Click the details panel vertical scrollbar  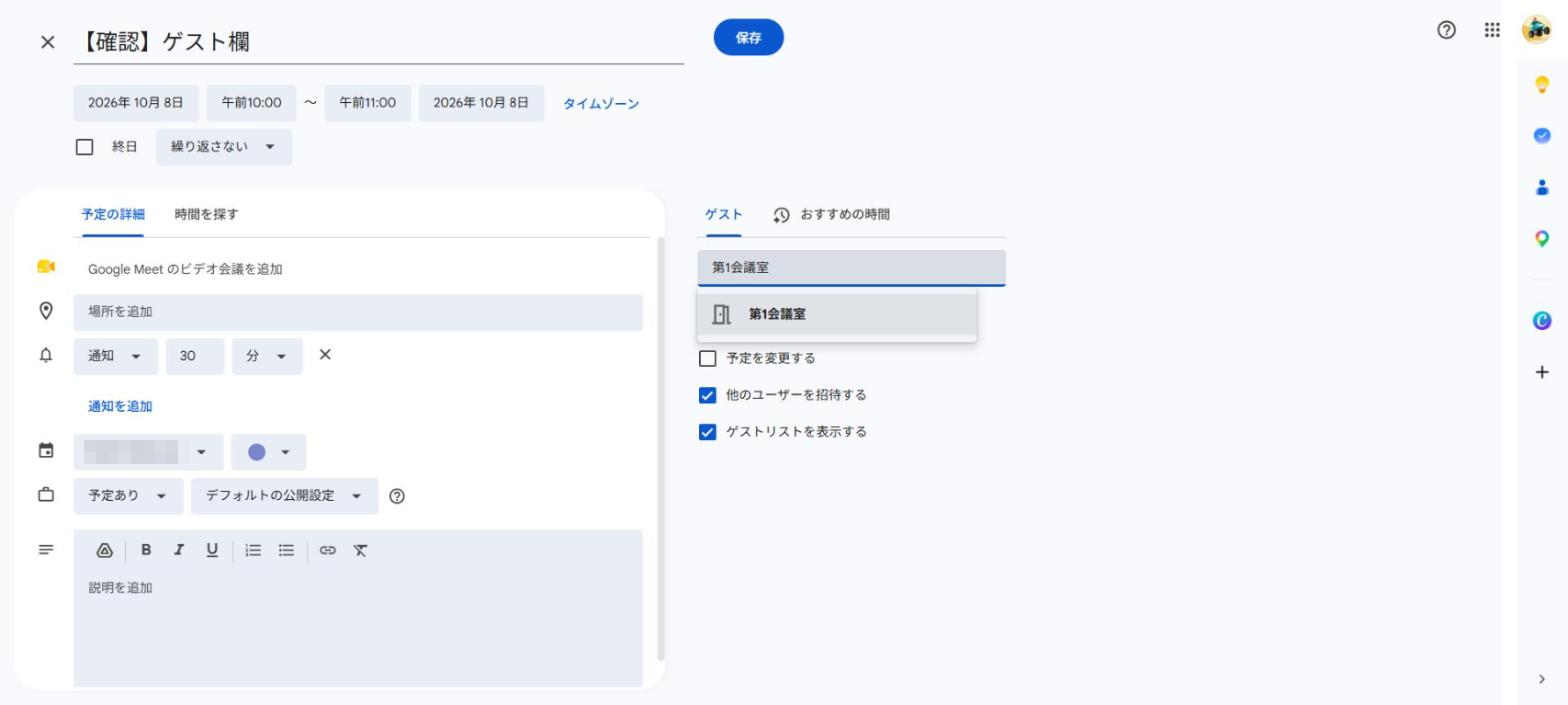[x=660, y=450]
